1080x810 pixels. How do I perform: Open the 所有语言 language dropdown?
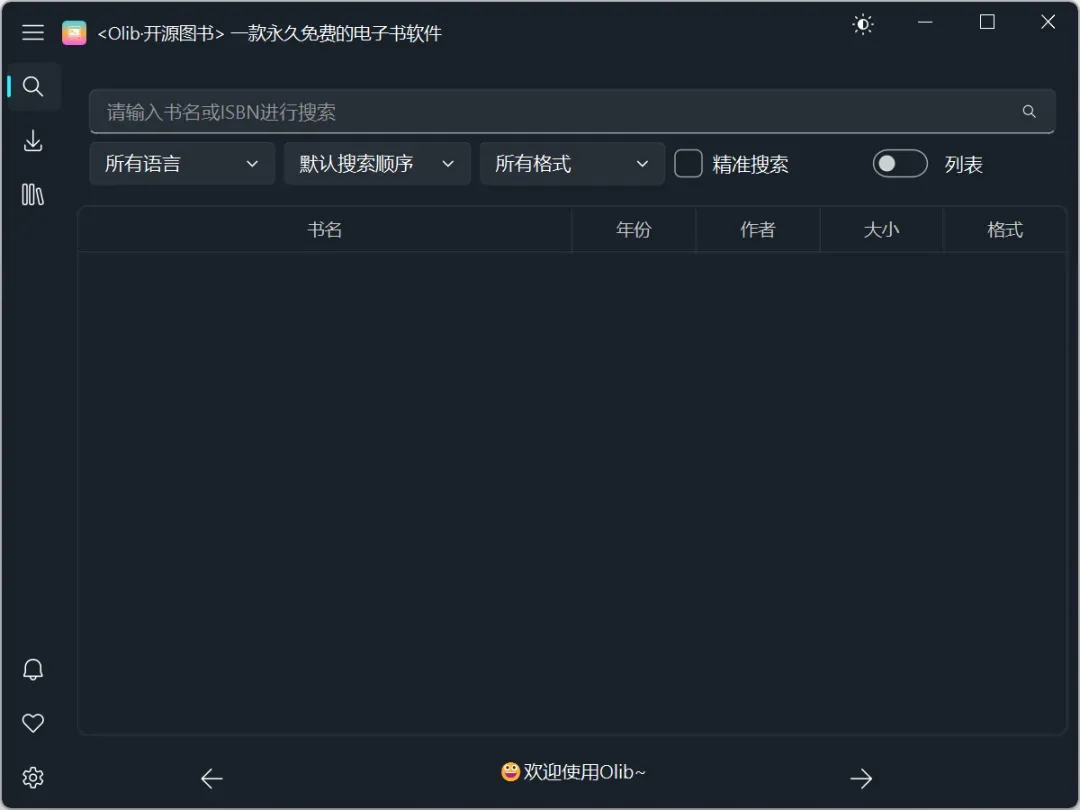pos(181,163)
